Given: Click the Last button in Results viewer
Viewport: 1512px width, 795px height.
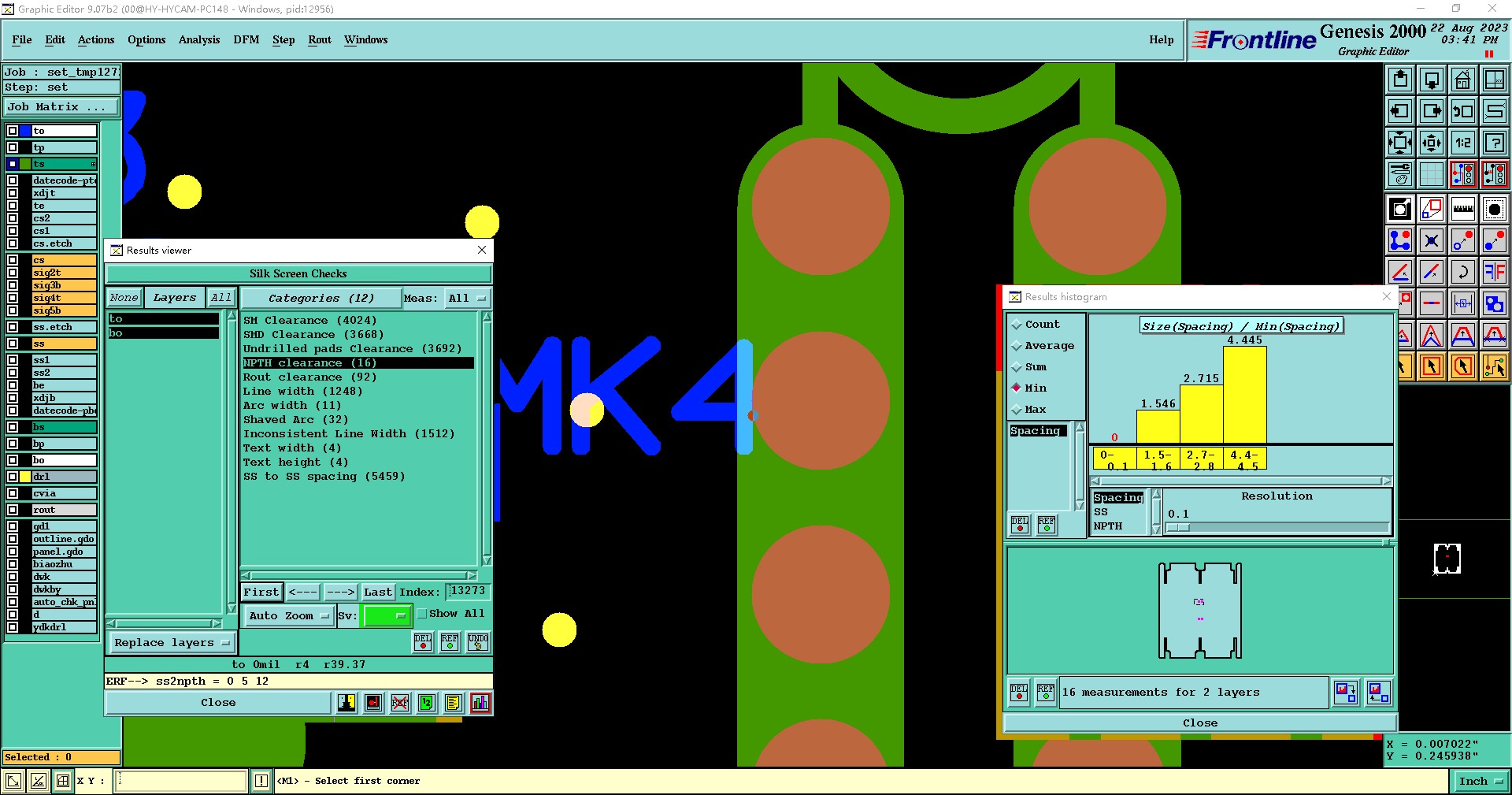Looking at the screenshot, I should tap(378, 592).
